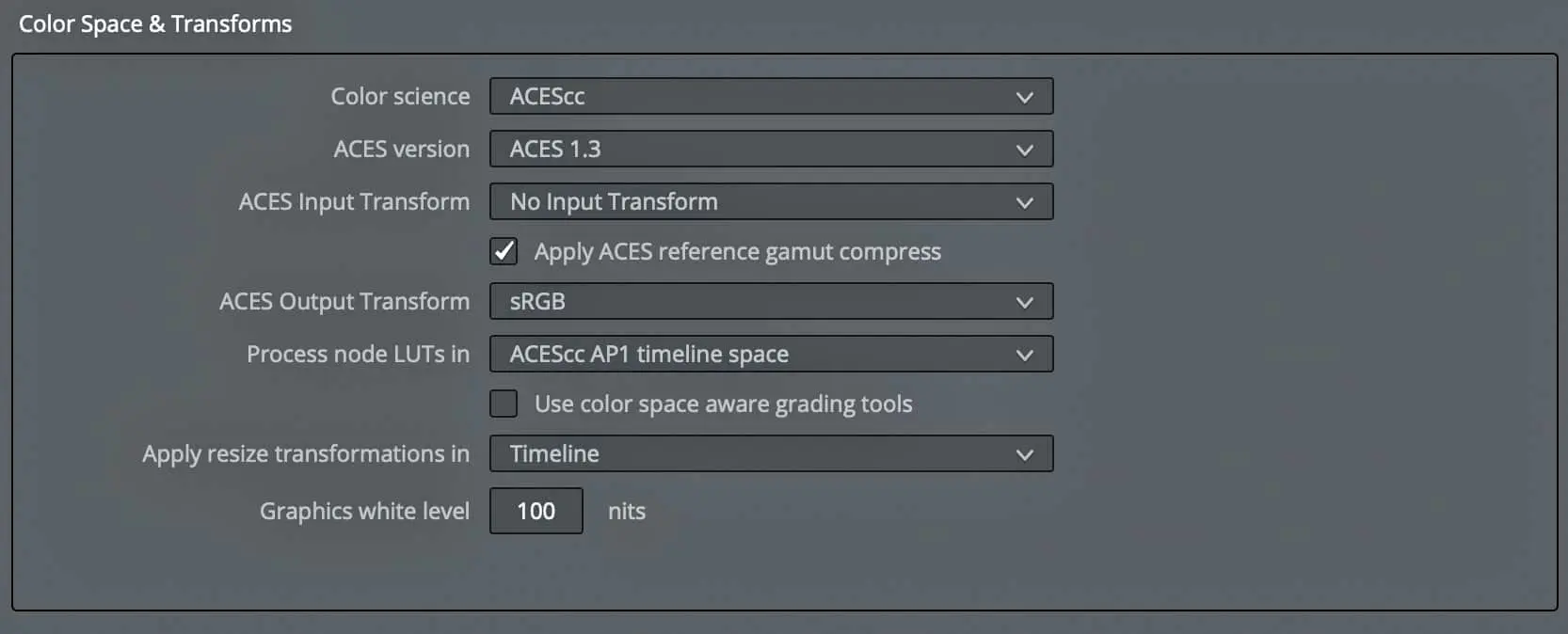This screenshot has width=1568, height=634.
Task: Click the chevron beside No Input Transform
Action: coord(1025,202)
